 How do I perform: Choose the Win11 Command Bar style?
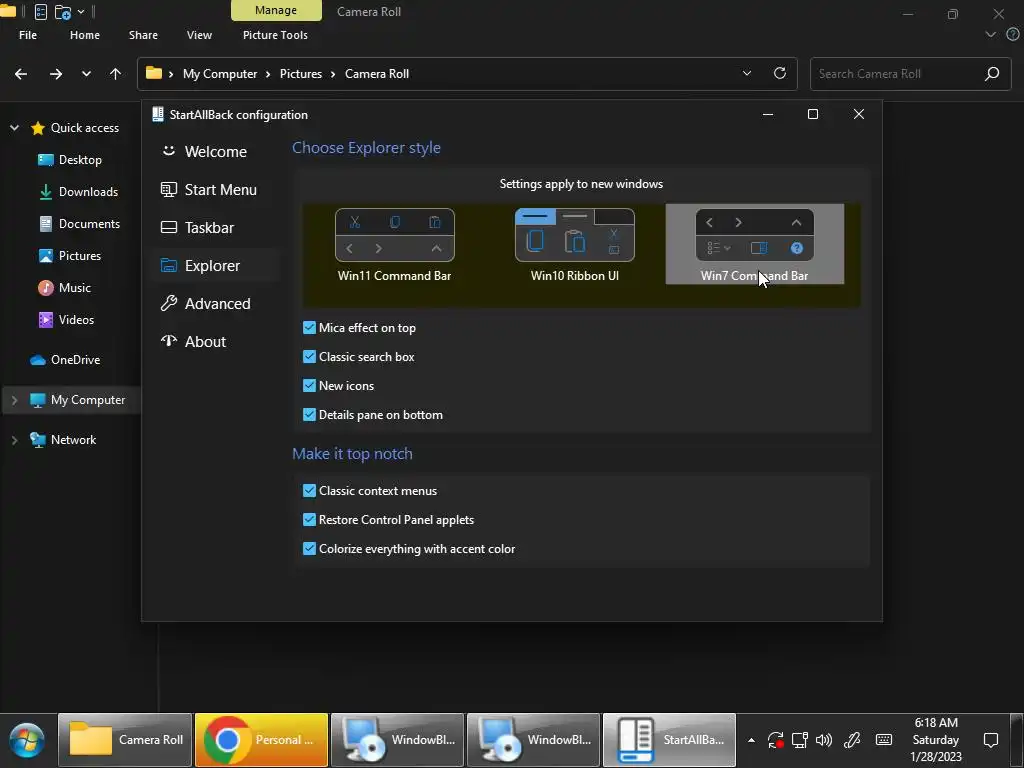394,245
